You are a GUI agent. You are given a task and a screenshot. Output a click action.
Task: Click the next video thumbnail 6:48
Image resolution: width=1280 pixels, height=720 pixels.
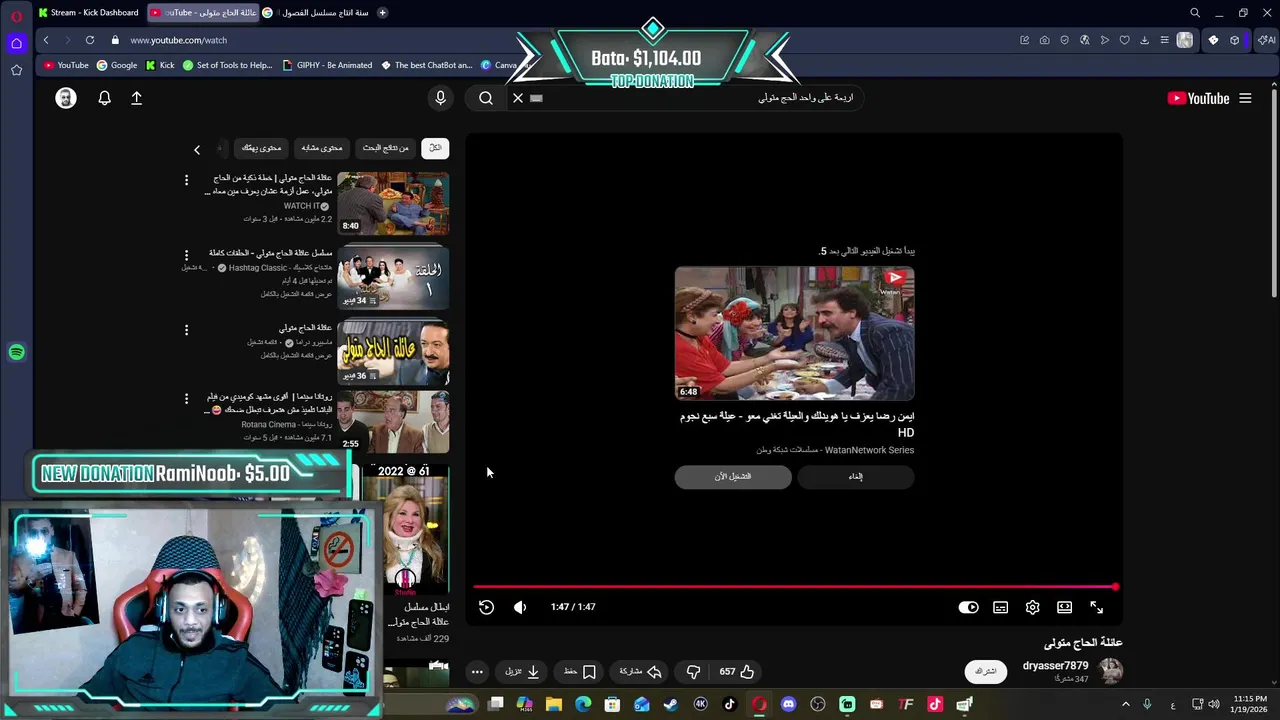794,333
